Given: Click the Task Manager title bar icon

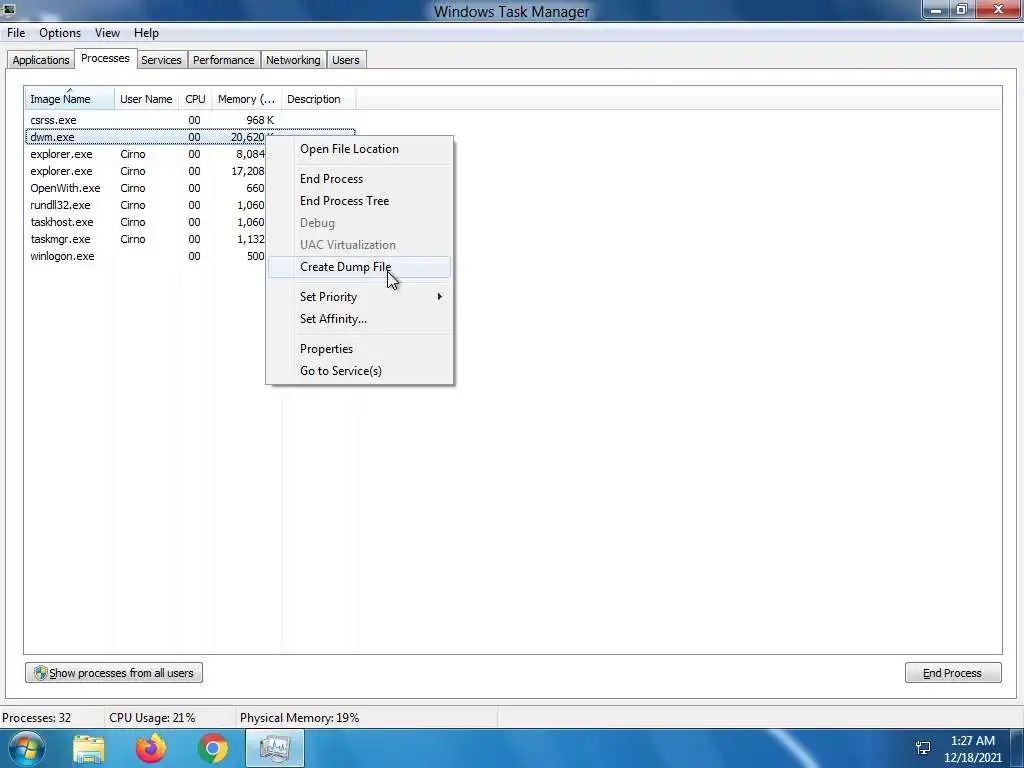Looking at the screenshot, I should pyautogui.click(x=8, y=9).
